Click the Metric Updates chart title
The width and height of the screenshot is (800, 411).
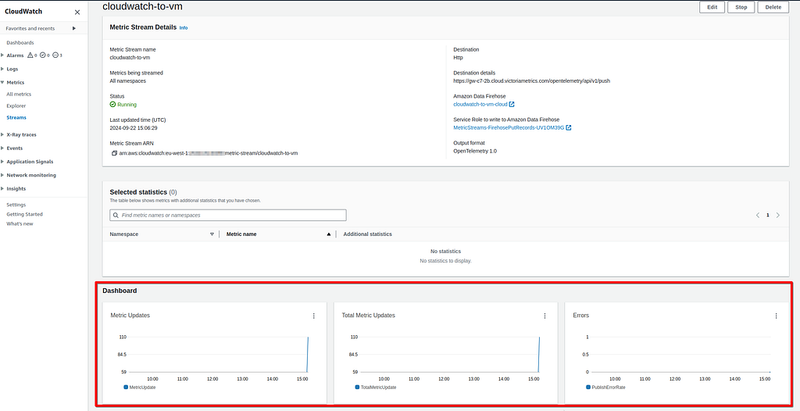130,316
